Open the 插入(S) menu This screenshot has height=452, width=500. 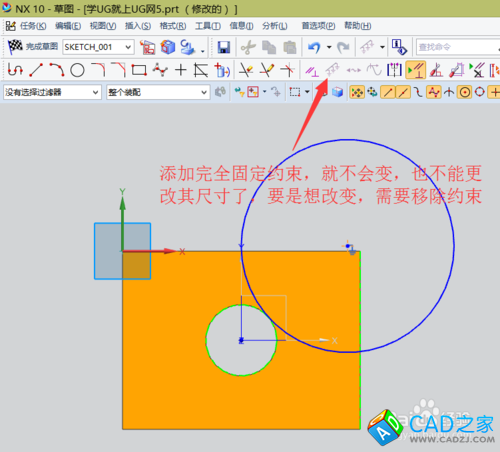(138, 26)
